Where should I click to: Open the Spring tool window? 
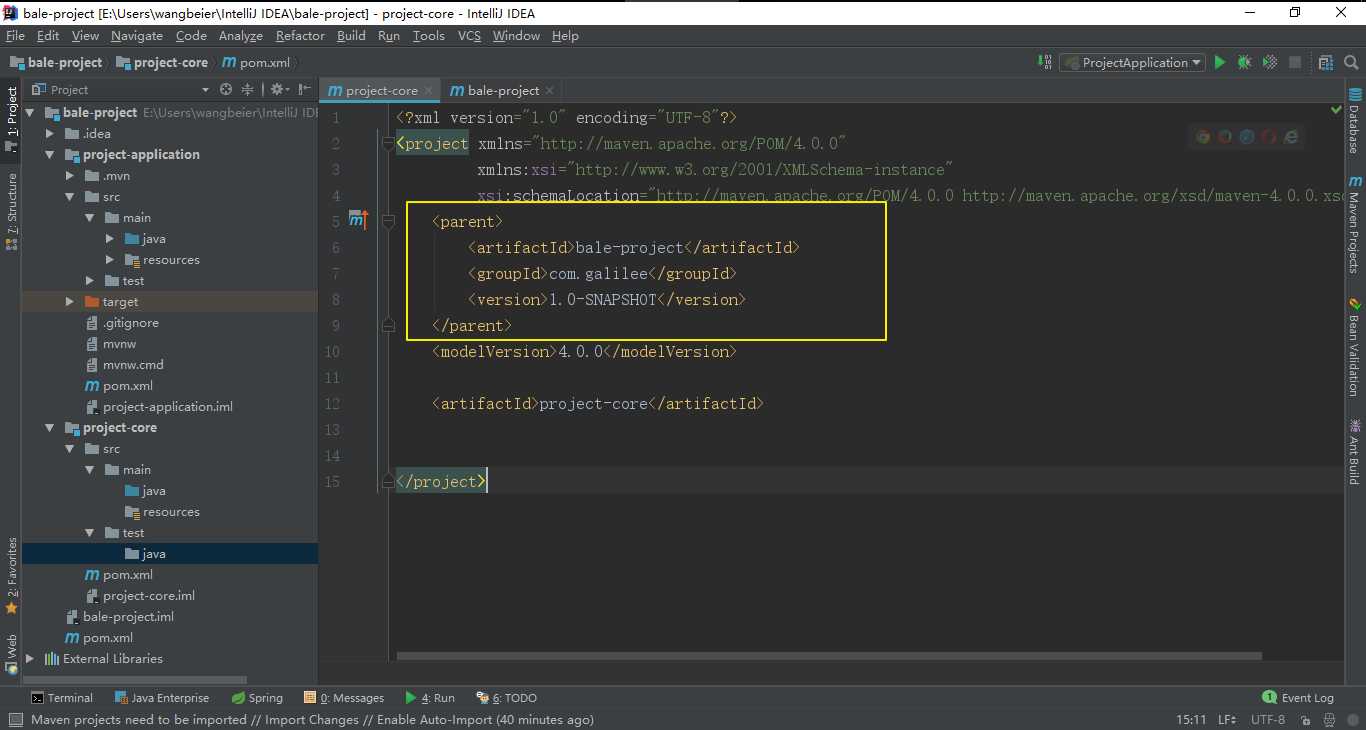[257, 698]
